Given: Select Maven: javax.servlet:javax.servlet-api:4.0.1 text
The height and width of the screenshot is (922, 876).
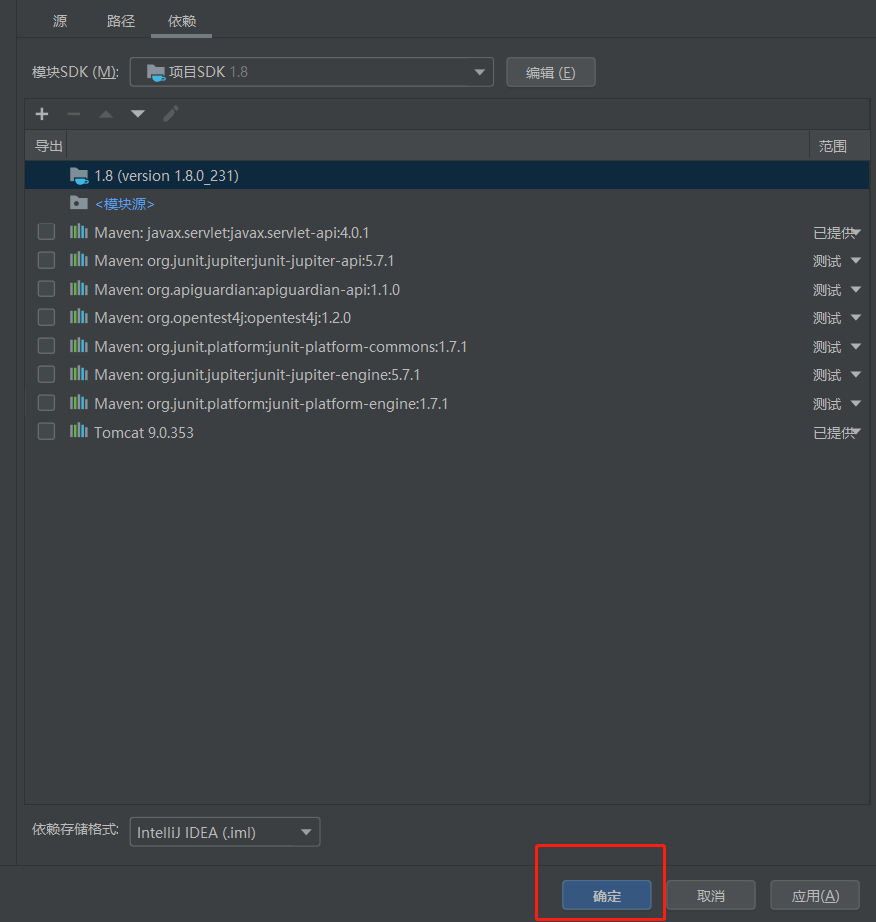Looking at the screenshot, I should (x=232, y=233).
